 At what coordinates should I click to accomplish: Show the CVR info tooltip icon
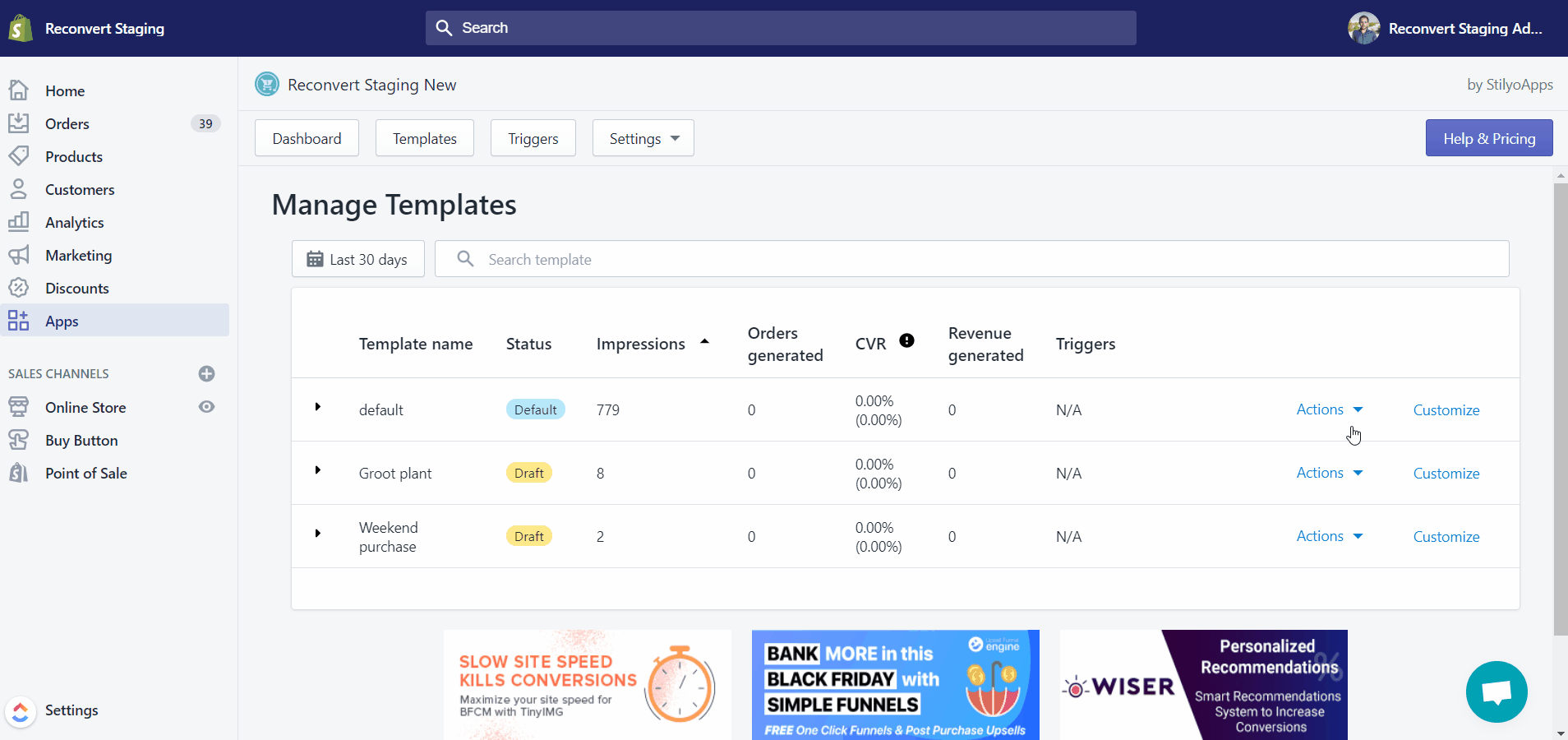[x=906, y=340]
